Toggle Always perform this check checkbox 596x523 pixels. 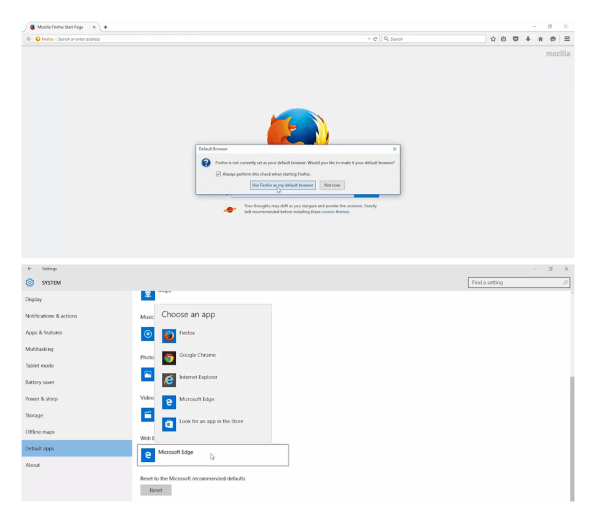tap(218, 174)
